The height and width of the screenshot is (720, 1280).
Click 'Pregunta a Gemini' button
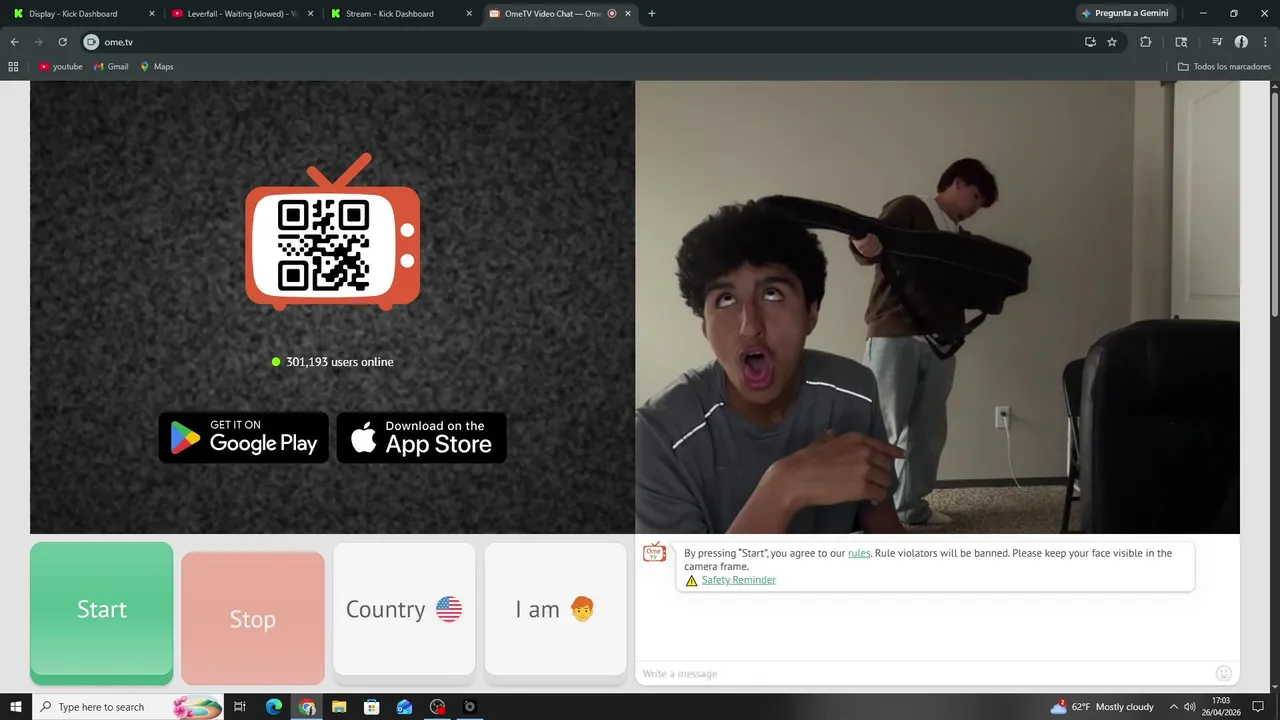click(1125, 14)
